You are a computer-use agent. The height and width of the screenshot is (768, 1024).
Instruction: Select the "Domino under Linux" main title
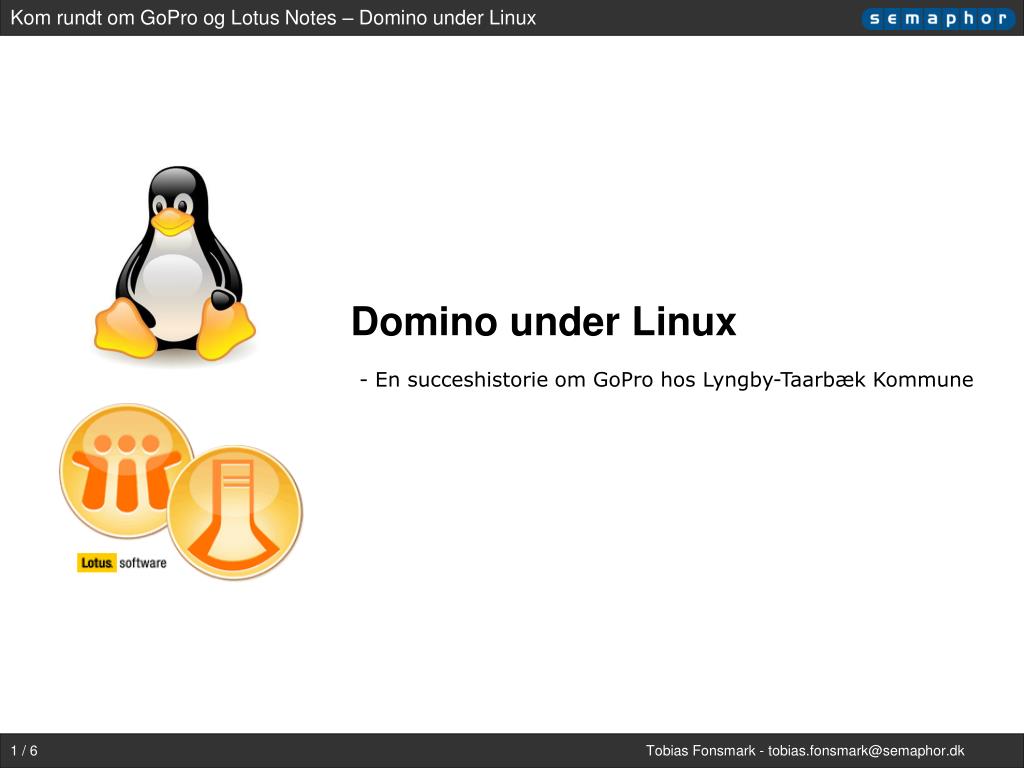[x=543, y=321]
